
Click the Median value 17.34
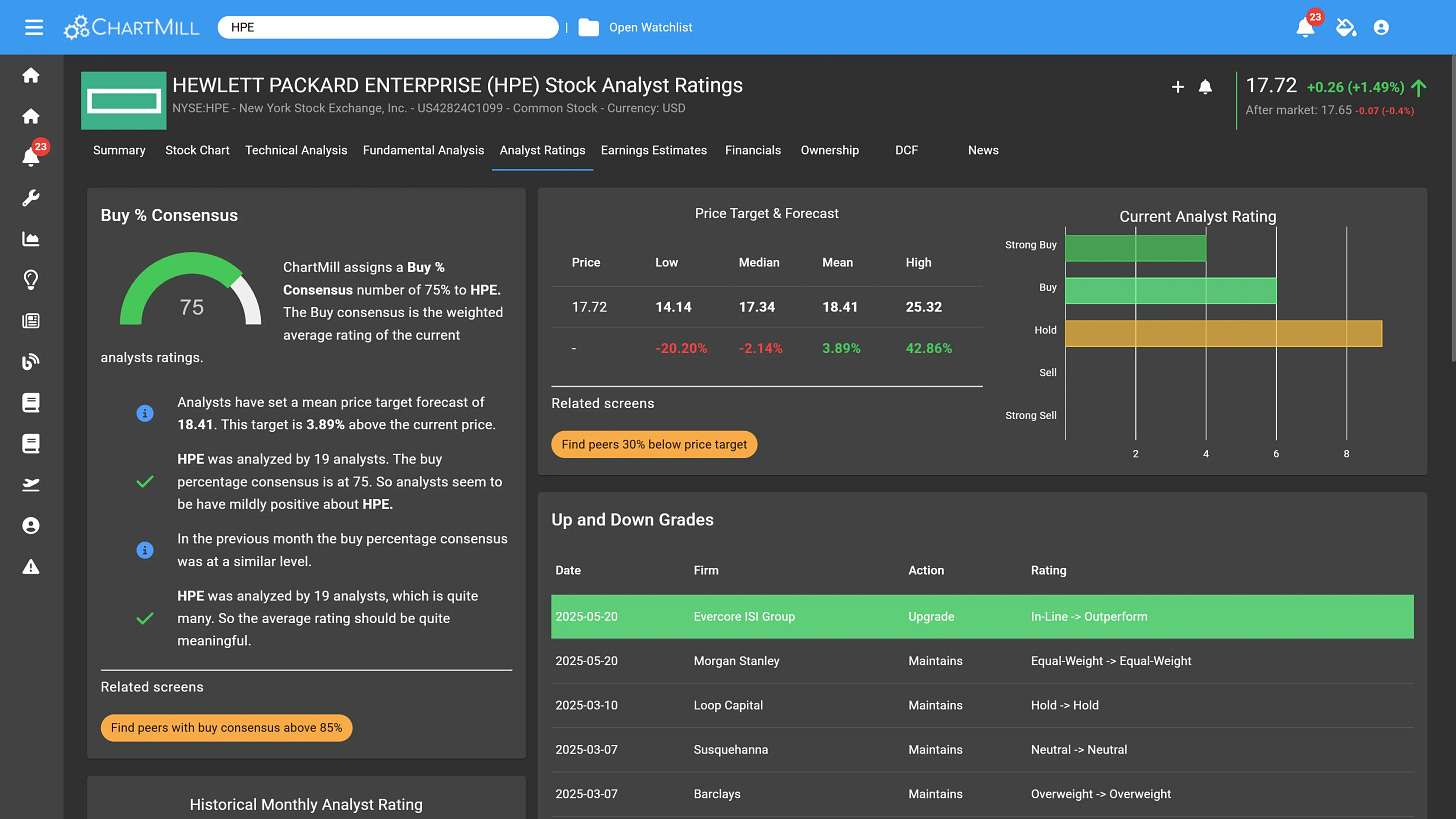757,307
